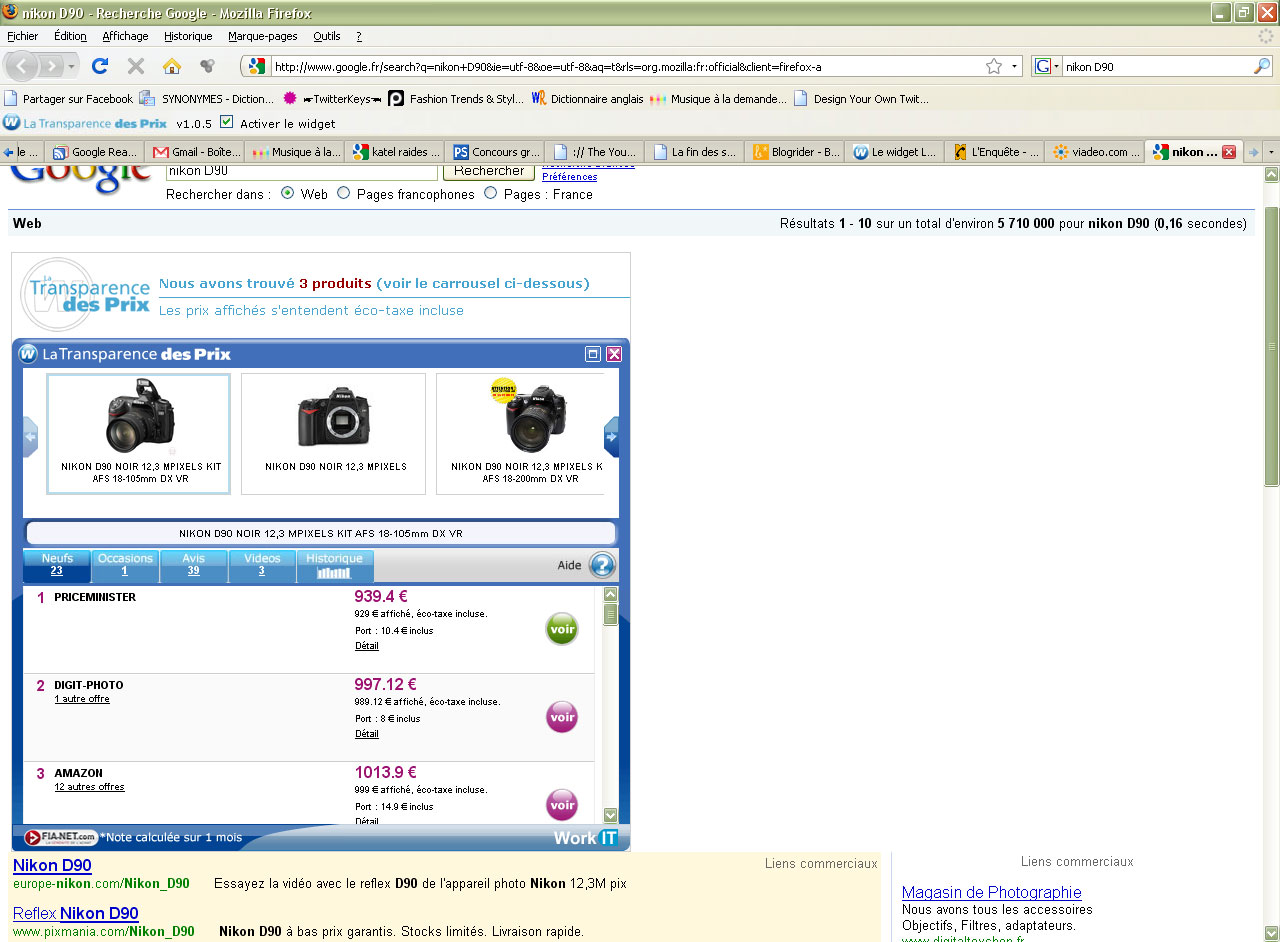This screenshot has height=942, width=1280.
Task: Open the back/forward history dropdown arrow
Action: pos(72,66)
